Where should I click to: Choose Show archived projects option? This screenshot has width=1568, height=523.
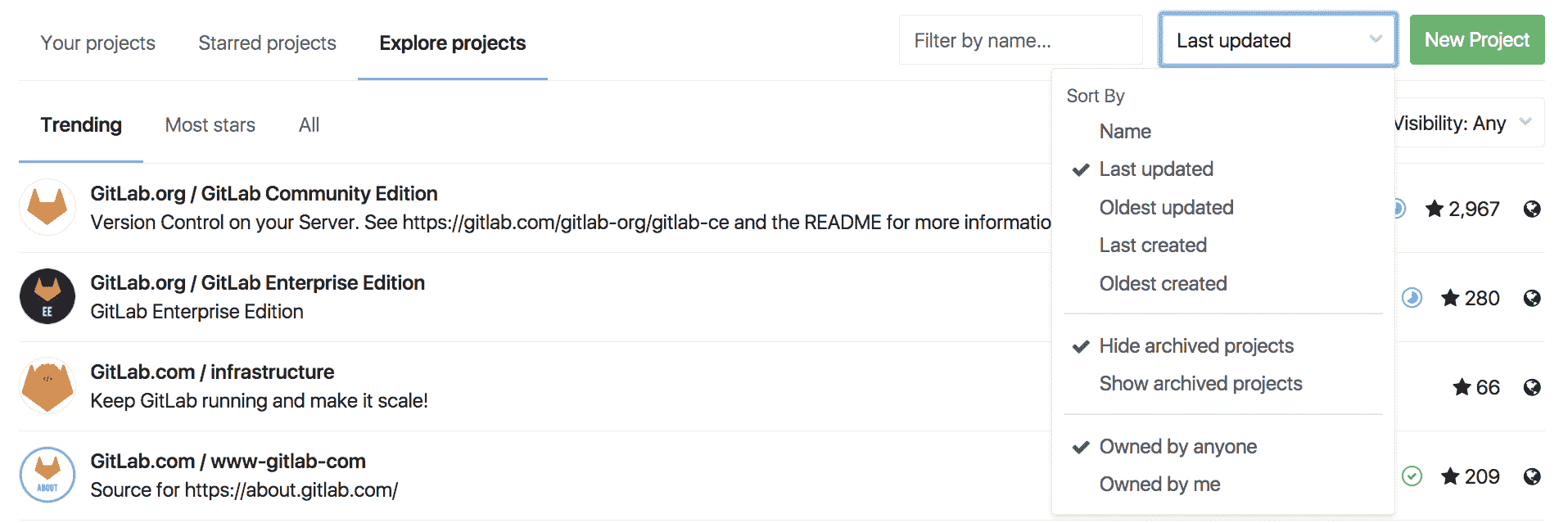1200,384
